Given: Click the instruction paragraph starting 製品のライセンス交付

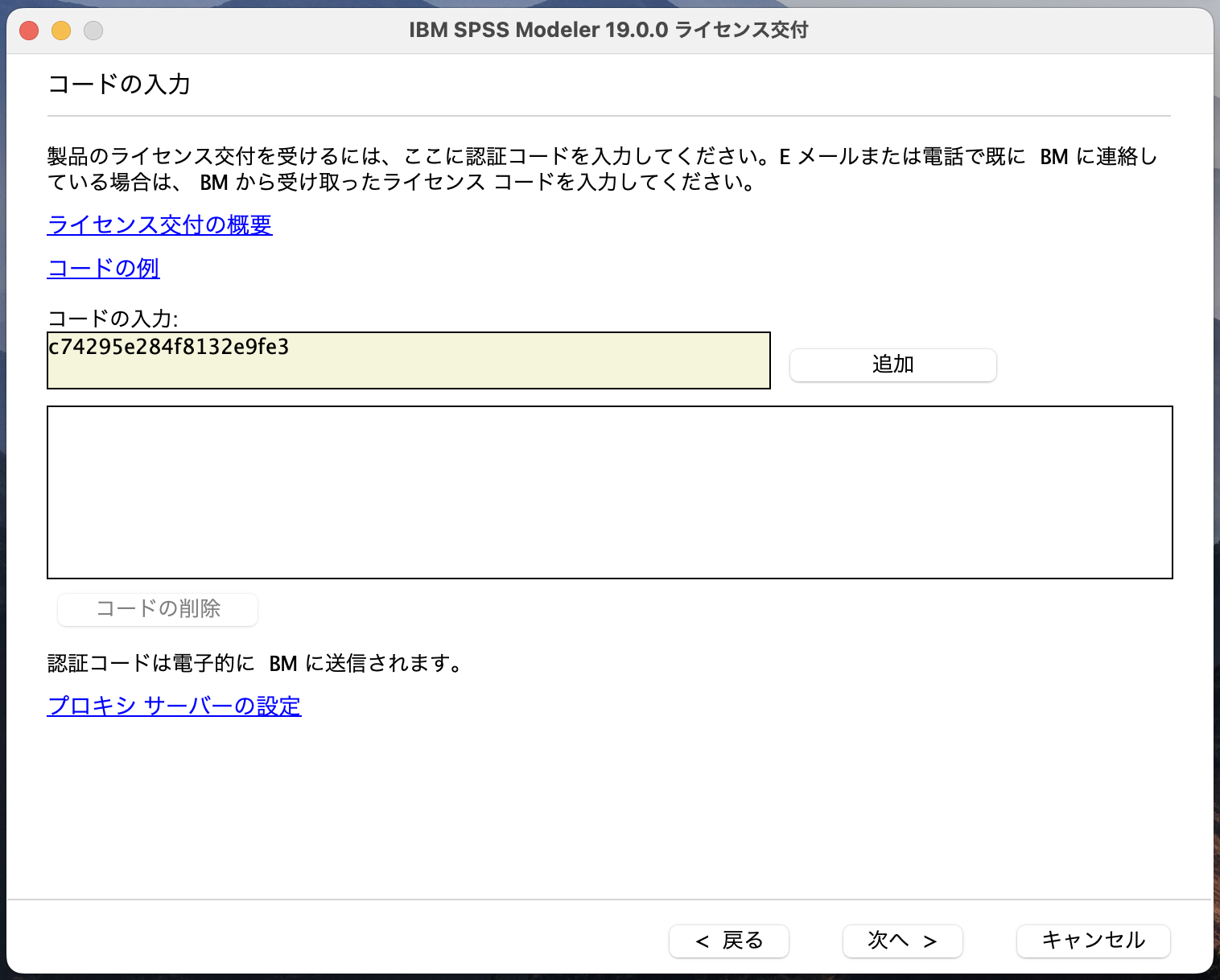Looking at the screenshot, I should click(x=602, y=169).
